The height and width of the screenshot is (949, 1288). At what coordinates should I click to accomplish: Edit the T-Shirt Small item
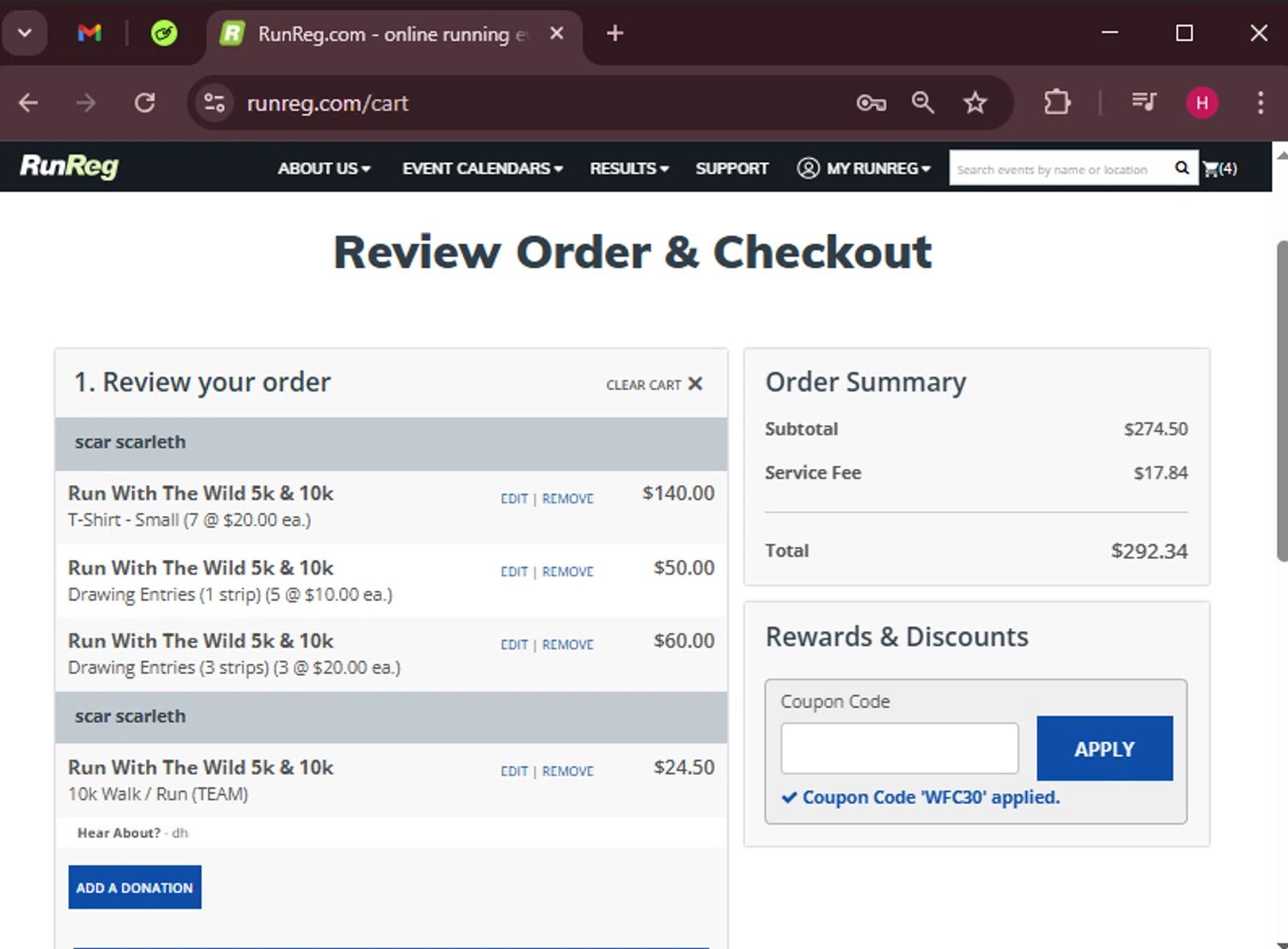click(514, 498)
